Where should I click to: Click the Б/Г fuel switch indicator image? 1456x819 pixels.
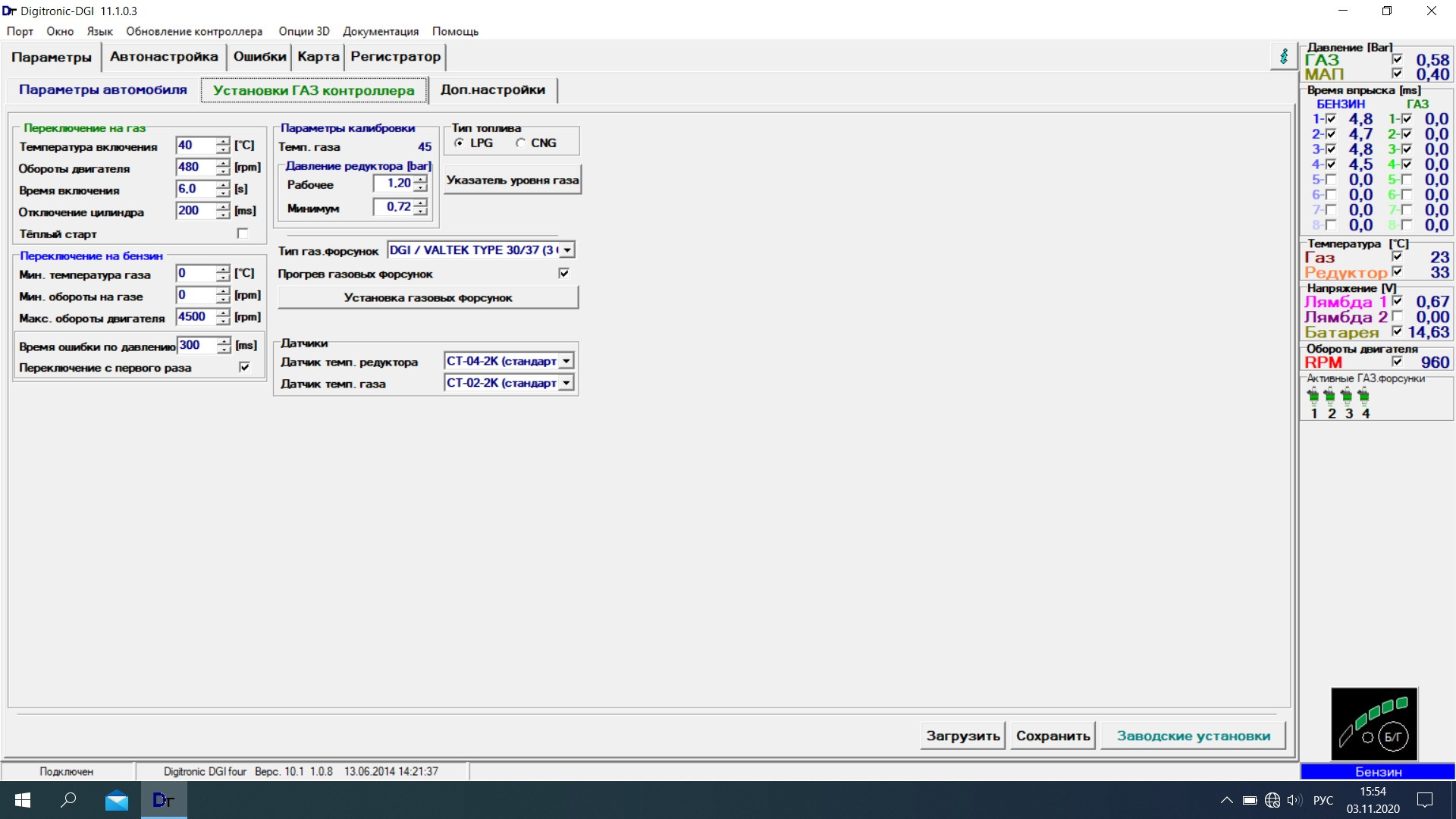1374,724
